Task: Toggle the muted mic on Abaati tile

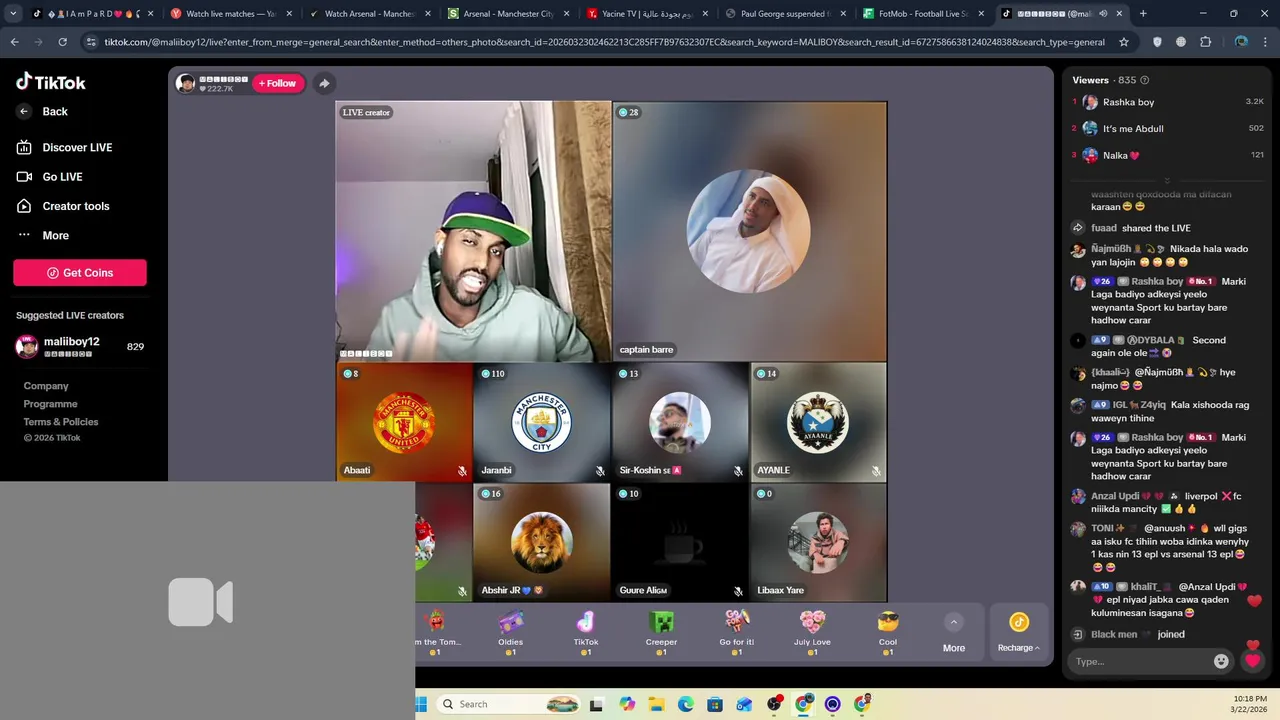Action: (x=462, y=471)
